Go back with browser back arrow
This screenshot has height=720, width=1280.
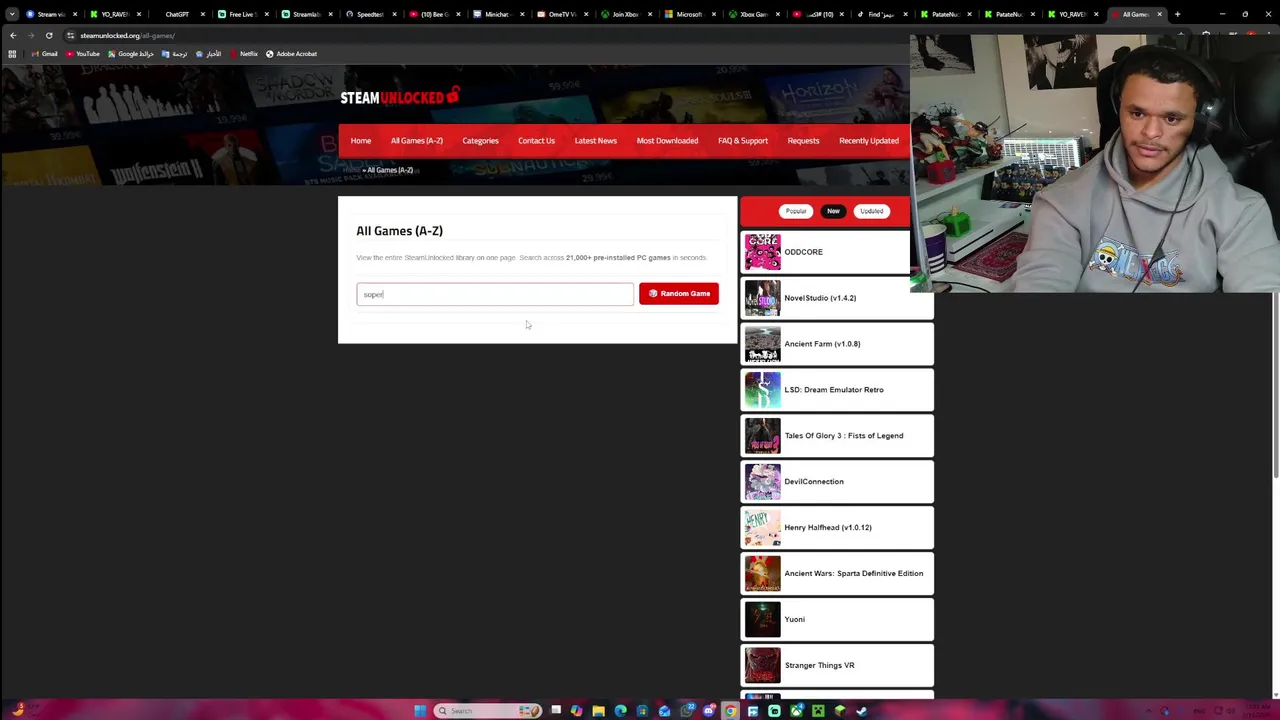[13, 35]
